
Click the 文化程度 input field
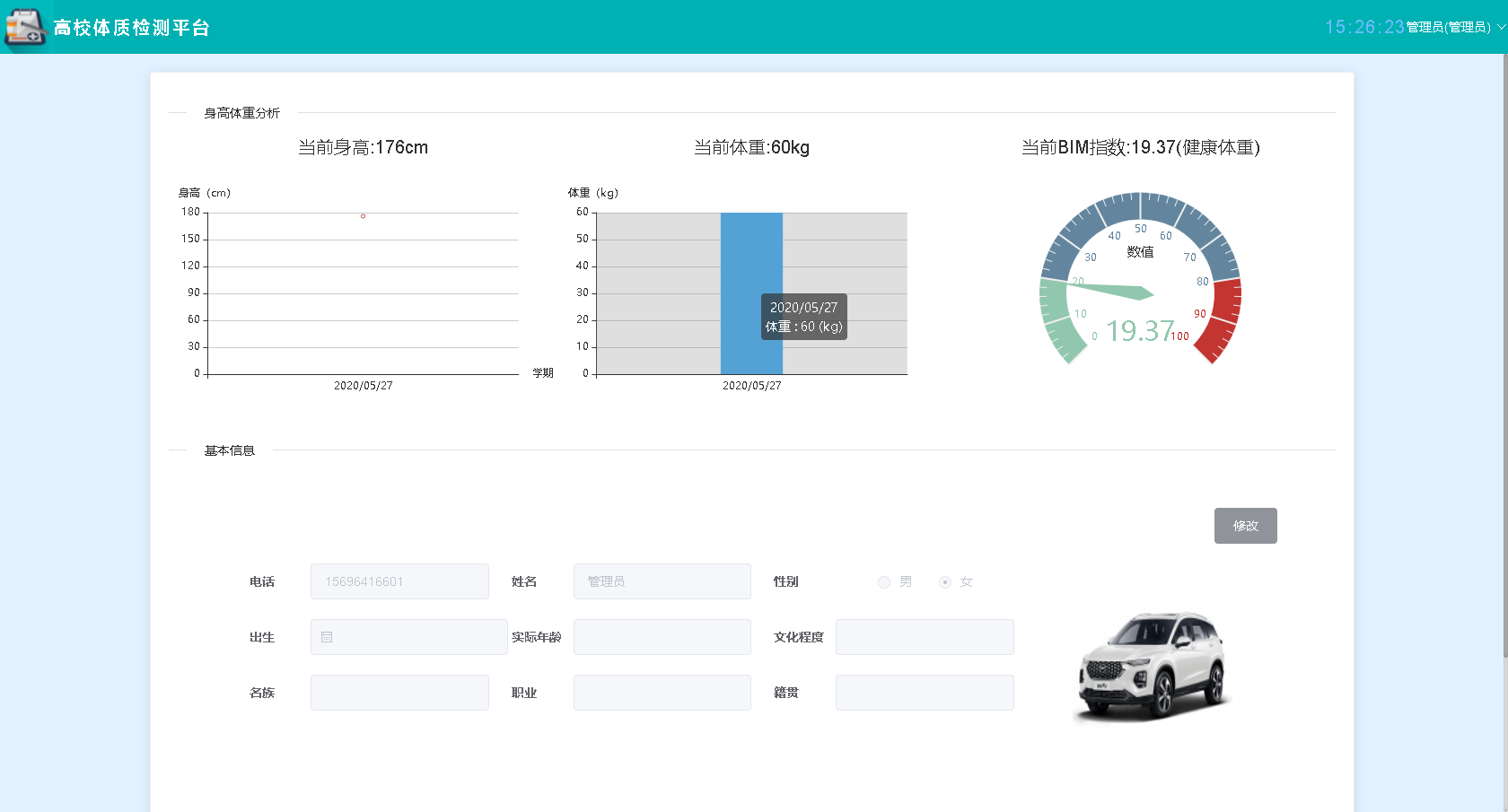coord(925,637)
